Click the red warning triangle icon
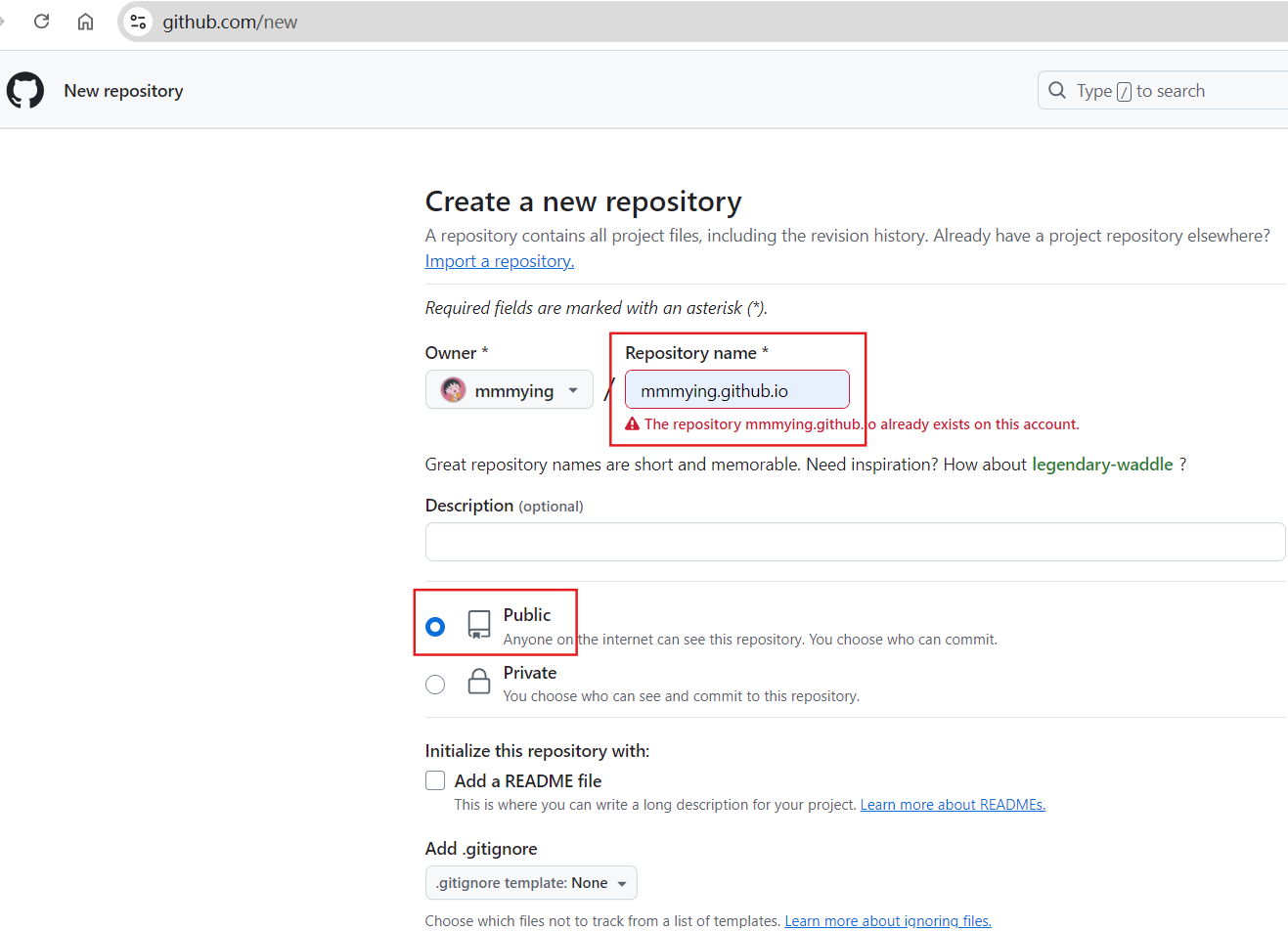The height and width of the screenshot is (931, 1288). [x=633, y=424]
